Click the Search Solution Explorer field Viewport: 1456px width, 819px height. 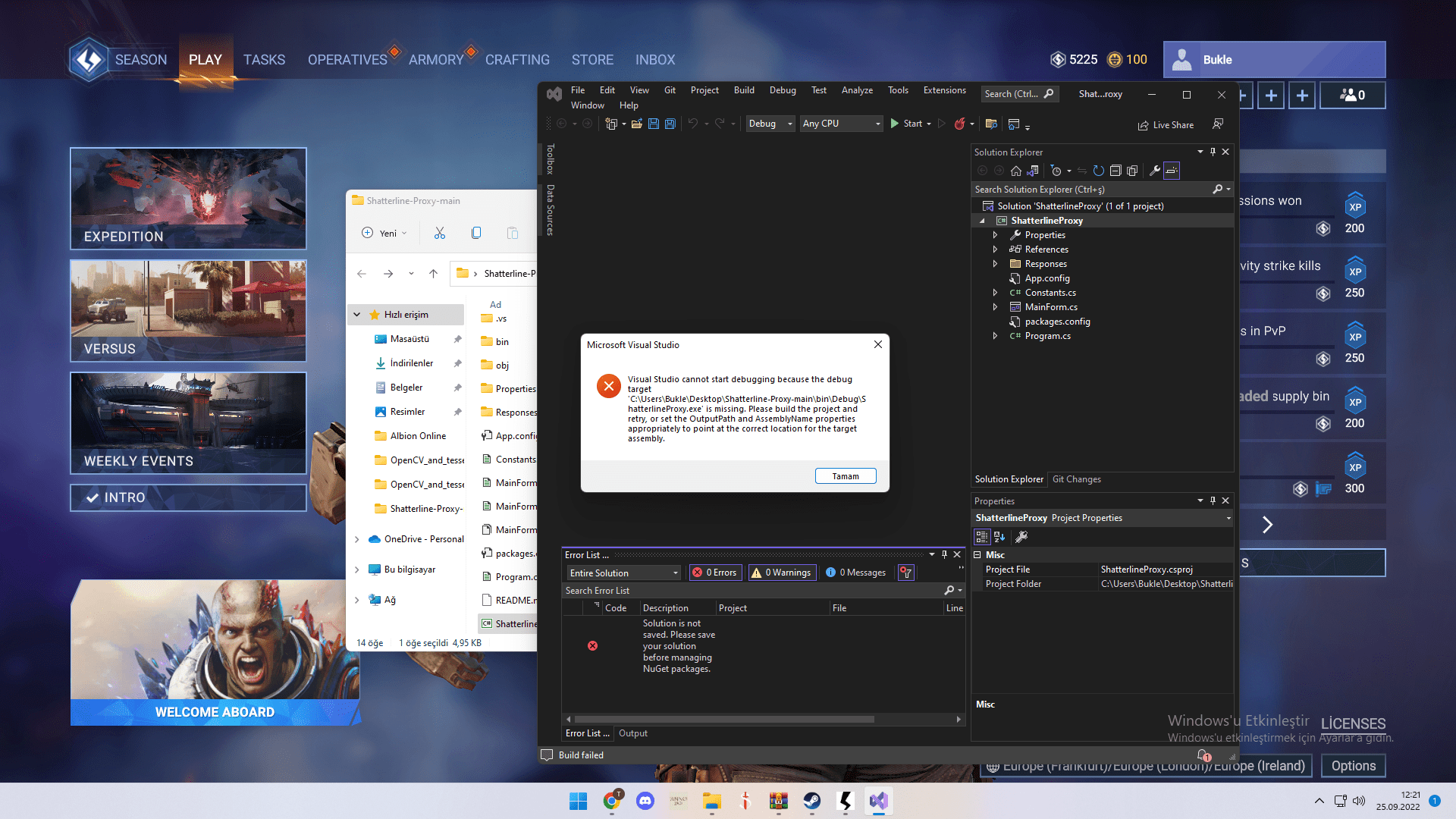pyautogui.click(x=1092, y=190)
